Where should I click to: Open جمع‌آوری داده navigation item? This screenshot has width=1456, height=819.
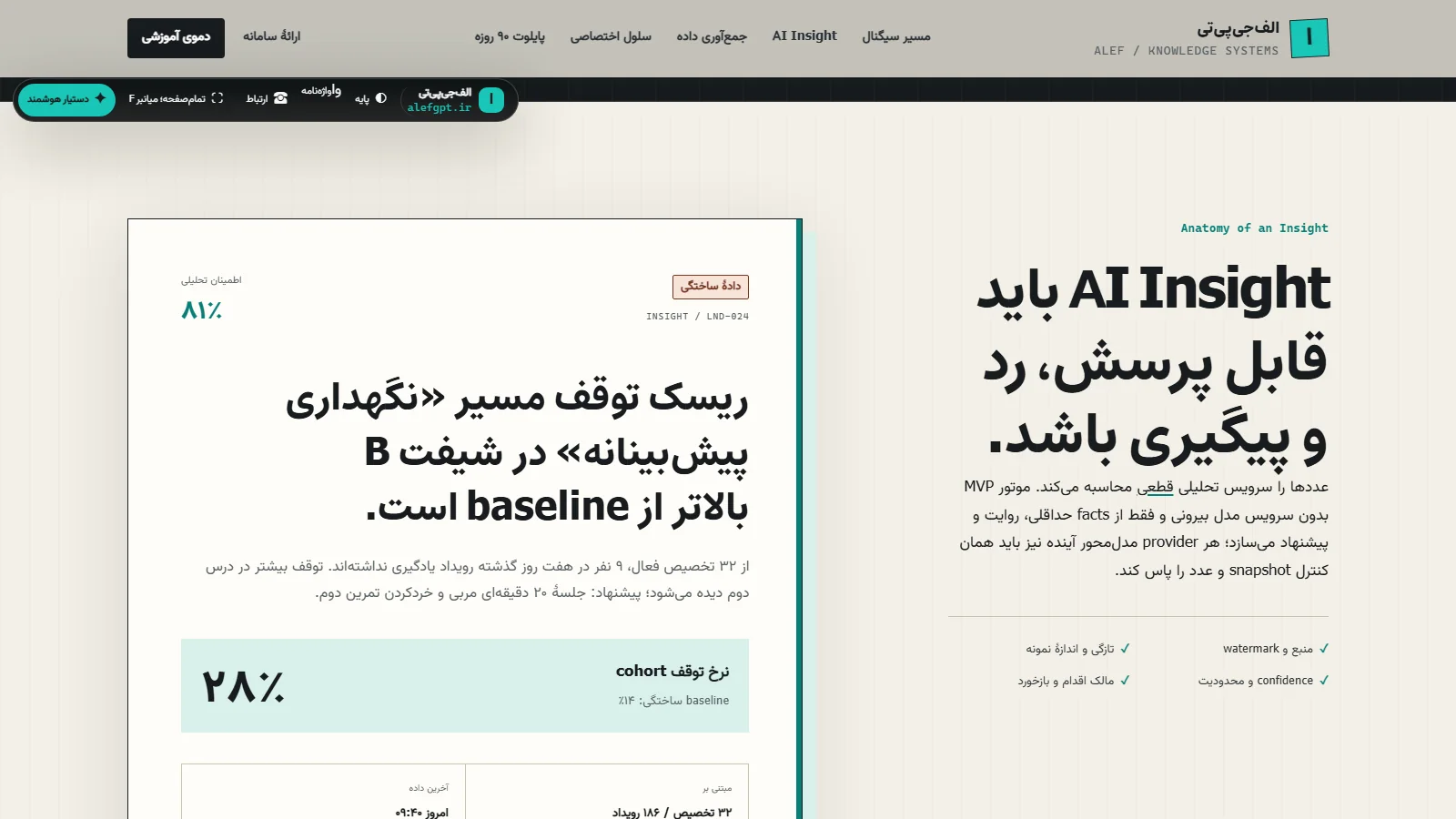(712, 36)
